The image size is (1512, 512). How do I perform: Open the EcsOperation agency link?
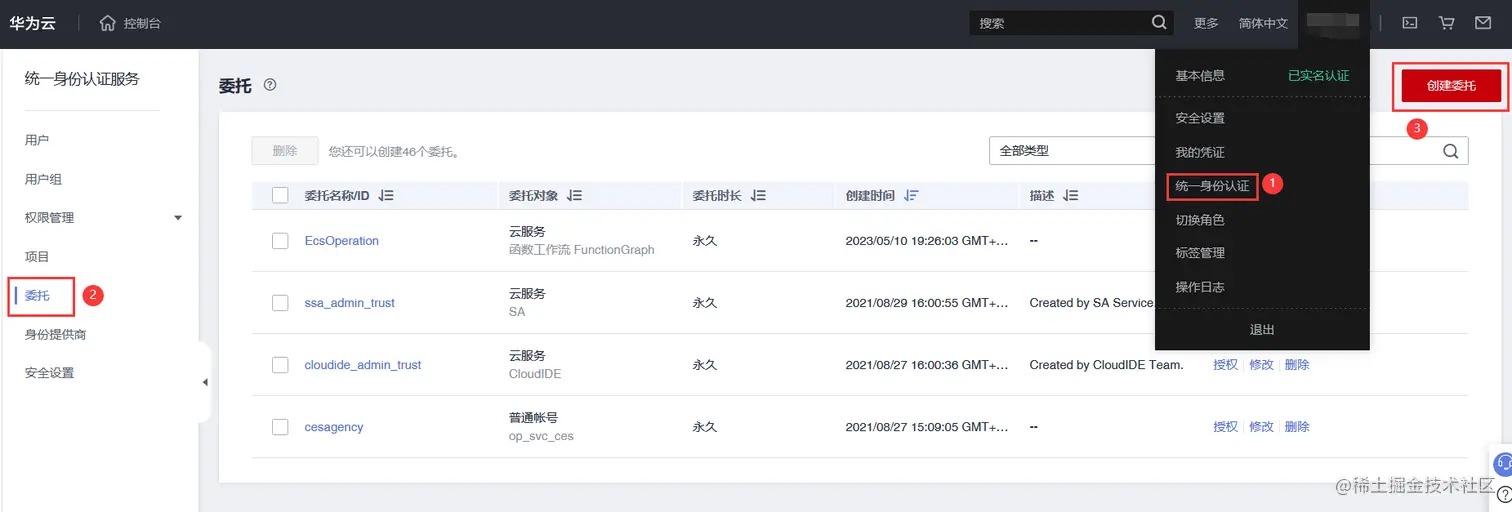click(x=341, y=241)
